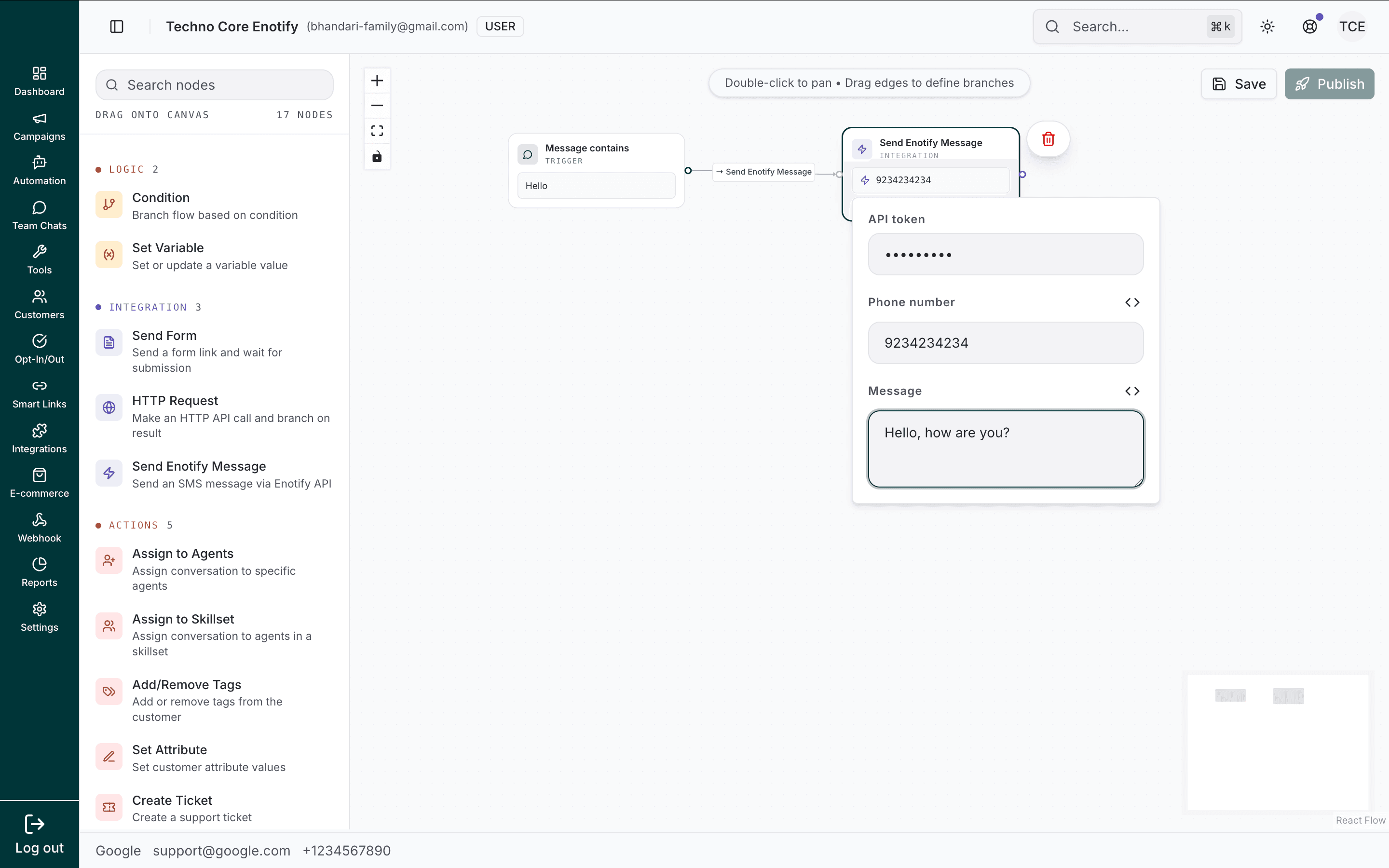Save the automation flow
Image resolution: width=1389 pixels, height=868 pixels.
point(1239,84)
